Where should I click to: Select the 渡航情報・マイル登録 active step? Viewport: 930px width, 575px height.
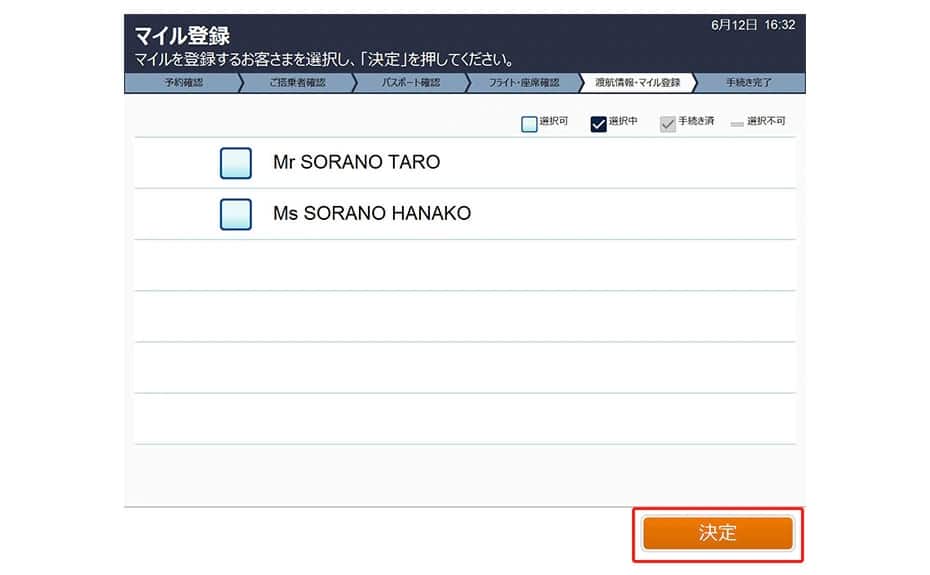point(638,82)
